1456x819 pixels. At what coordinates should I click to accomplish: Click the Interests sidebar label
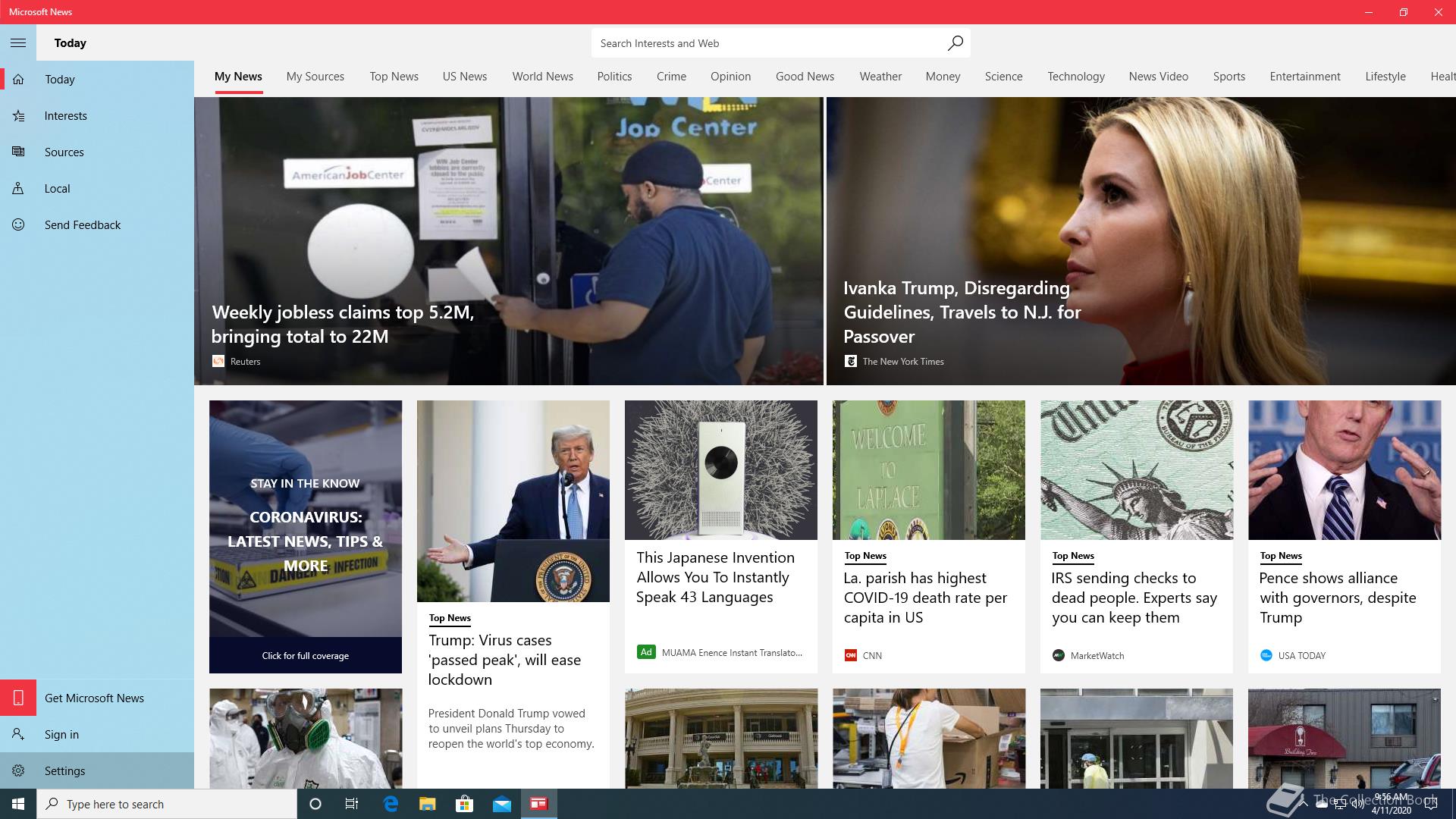[x=66, y=116]
